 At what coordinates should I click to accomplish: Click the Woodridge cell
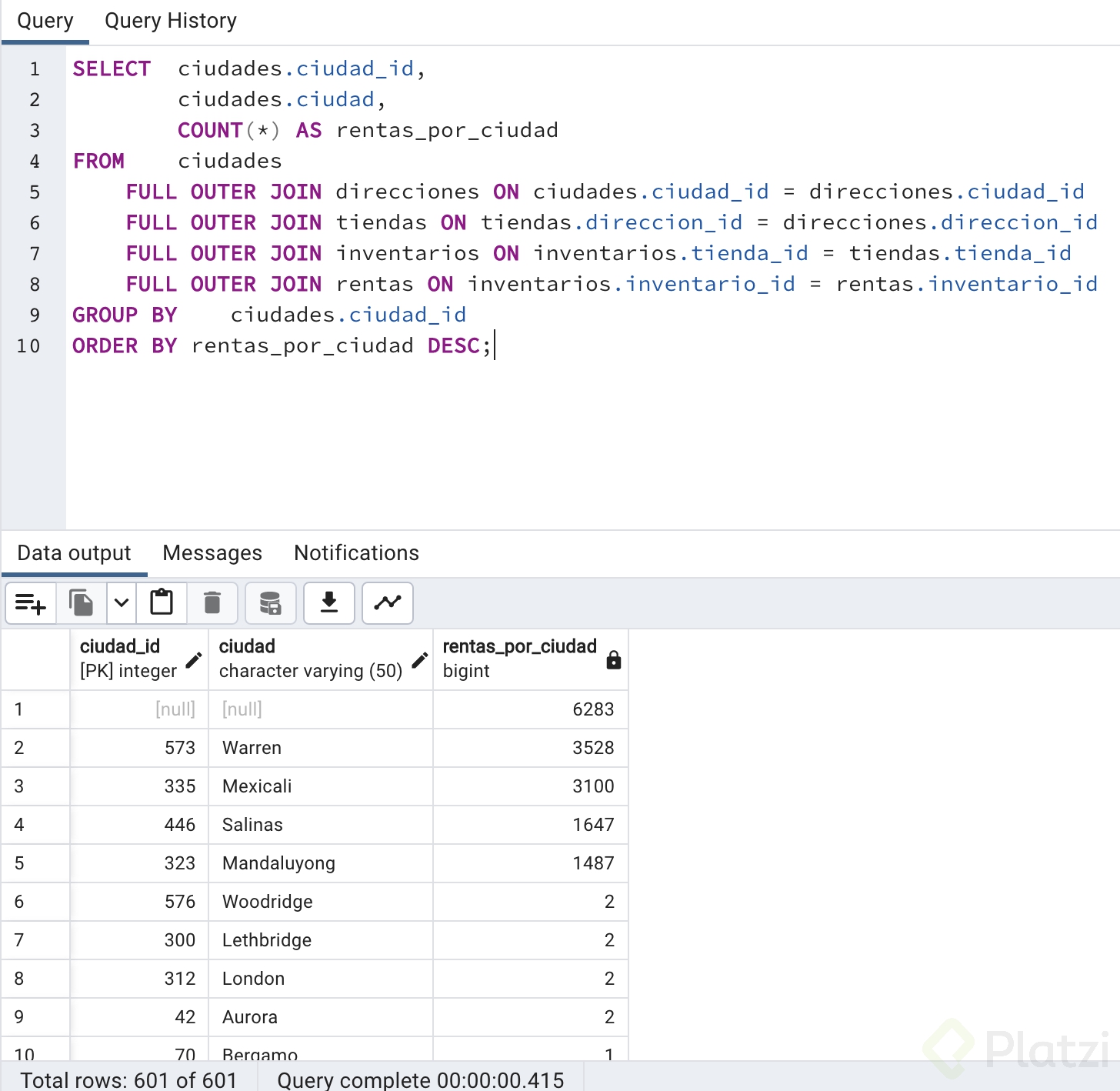click(321, 902)
